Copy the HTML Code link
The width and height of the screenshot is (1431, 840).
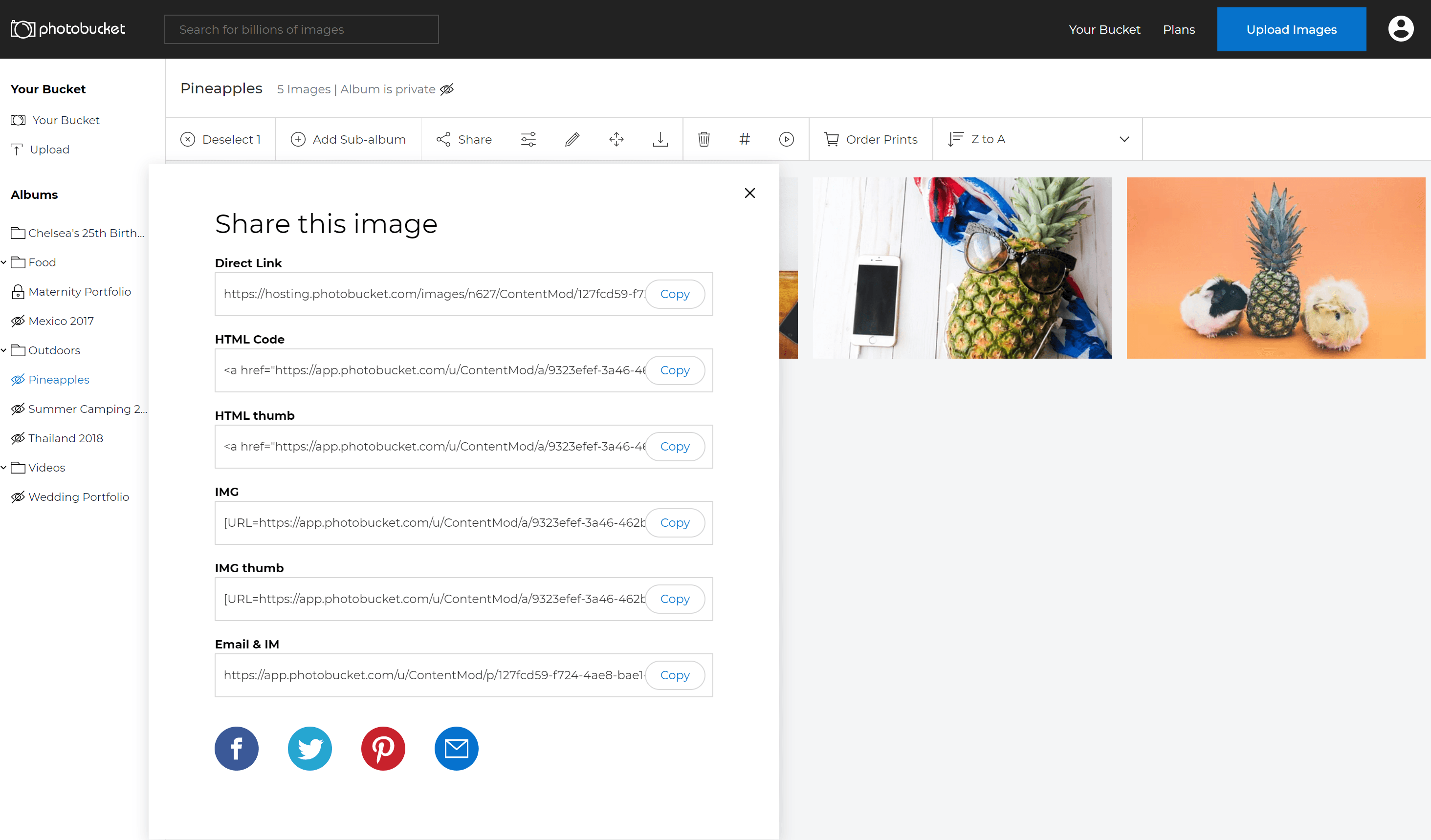point(674,370)
